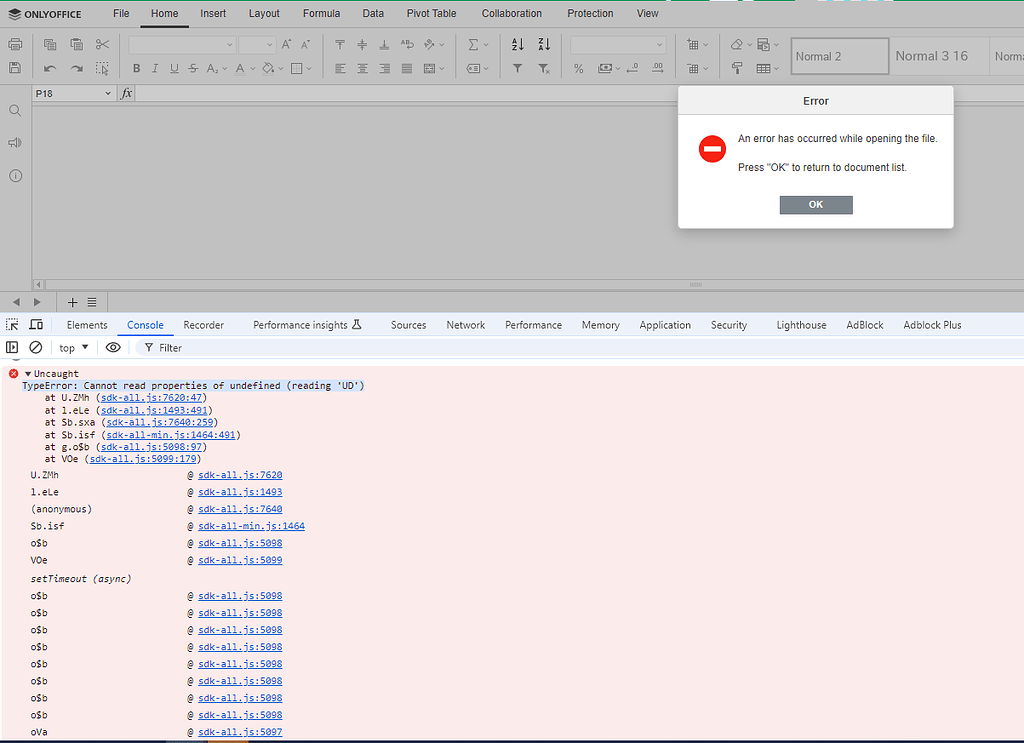Toggle bold formatting
1024x743 pixels.
click(x=136, y=68)
